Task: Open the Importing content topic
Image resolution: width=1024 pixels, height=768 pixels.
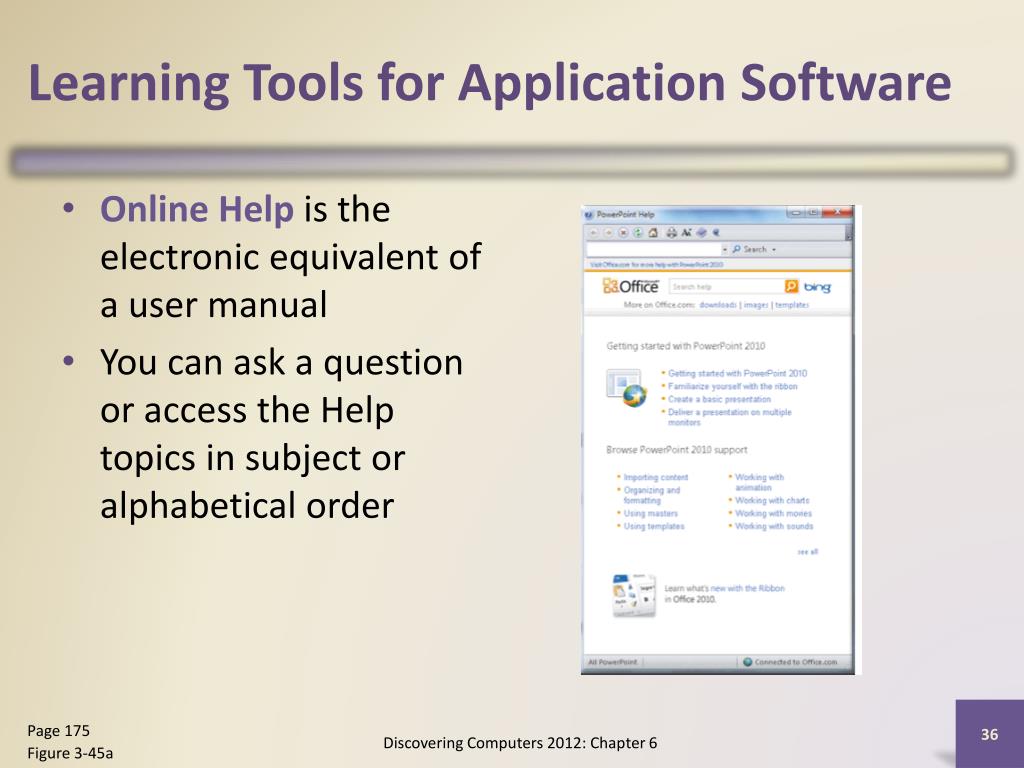Action: (656, 477)
